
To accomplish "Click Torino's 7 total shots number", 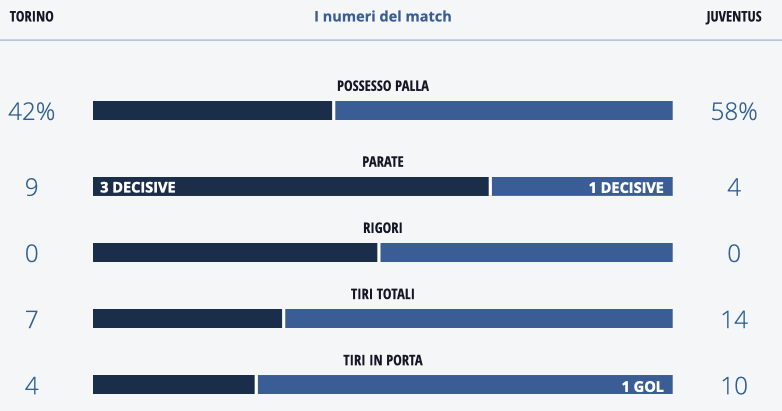I will tap(31, 319).
